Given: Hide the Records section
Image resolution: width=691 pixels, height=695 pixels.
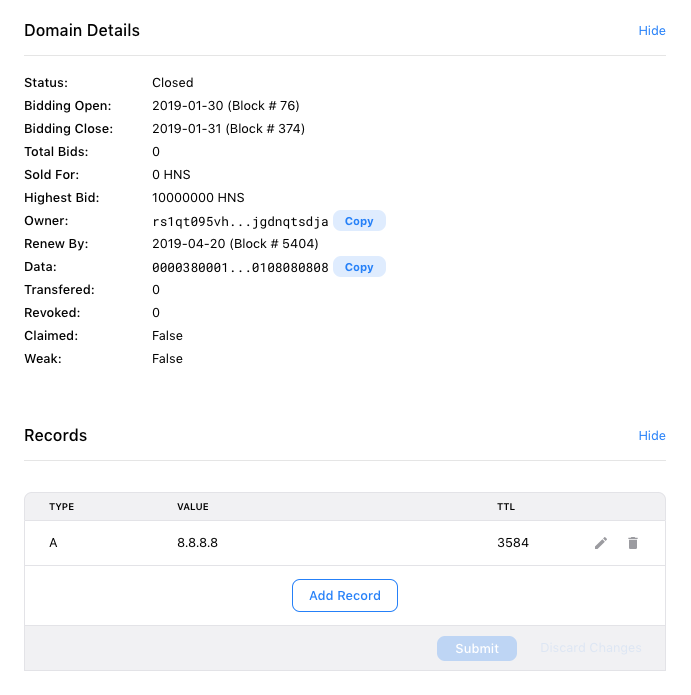Looking at the screenshot, I should click(x=652, y=436).
